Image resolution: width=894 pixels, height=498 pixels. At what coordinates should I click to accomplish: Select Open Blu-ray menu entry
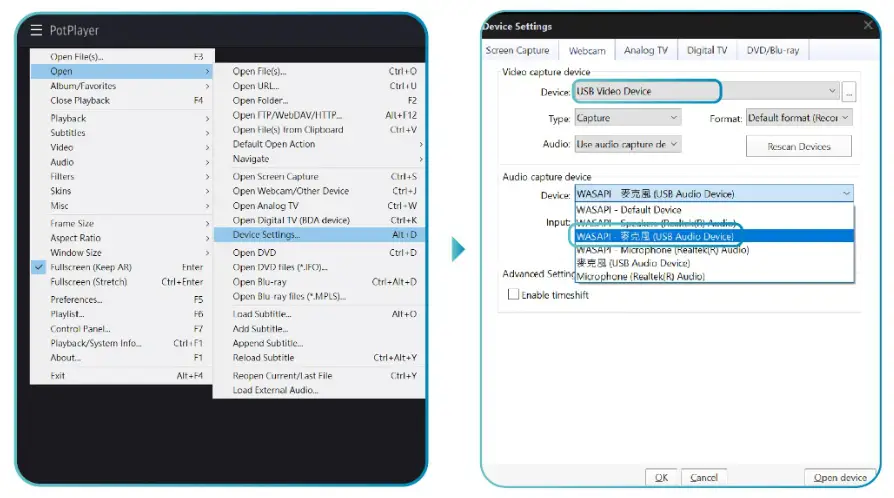tap(319, 282)
